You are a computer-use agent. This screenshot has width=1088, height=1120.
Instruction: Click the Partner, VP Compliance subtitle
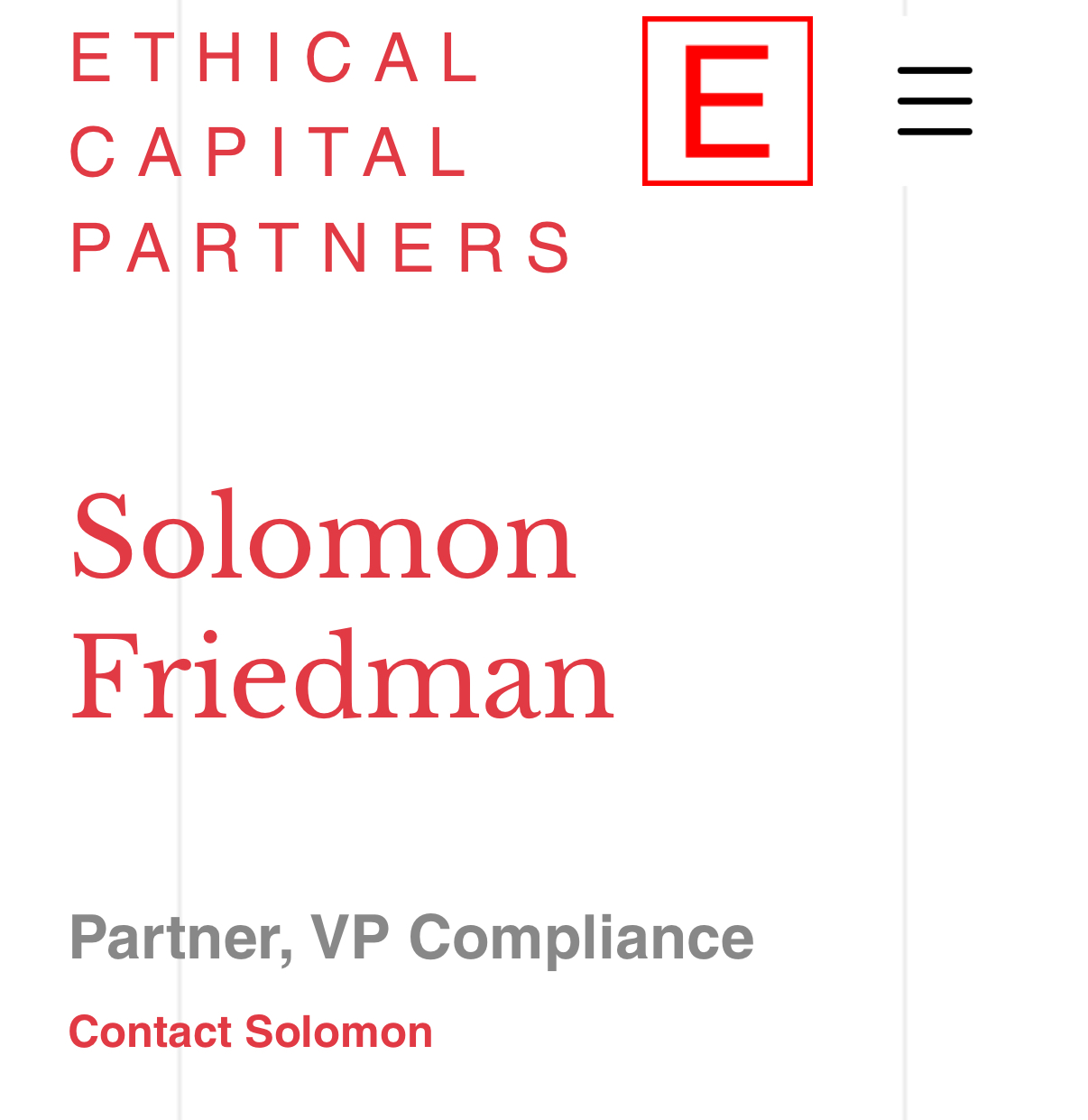tap(411, 938)
